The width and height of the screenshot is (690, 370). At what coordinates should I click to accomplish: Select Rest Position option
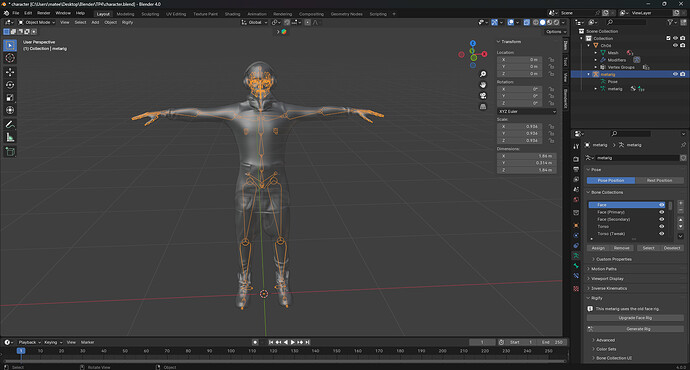click(x=659, y=180)
